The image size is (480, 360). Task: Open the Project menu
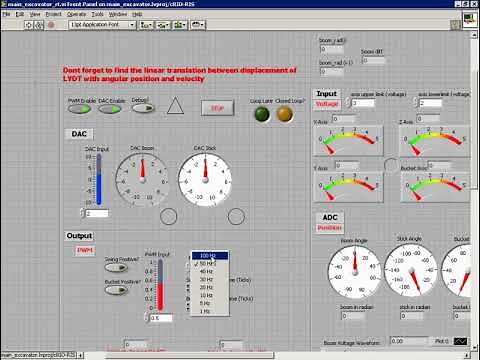click(x=54, y=14)
